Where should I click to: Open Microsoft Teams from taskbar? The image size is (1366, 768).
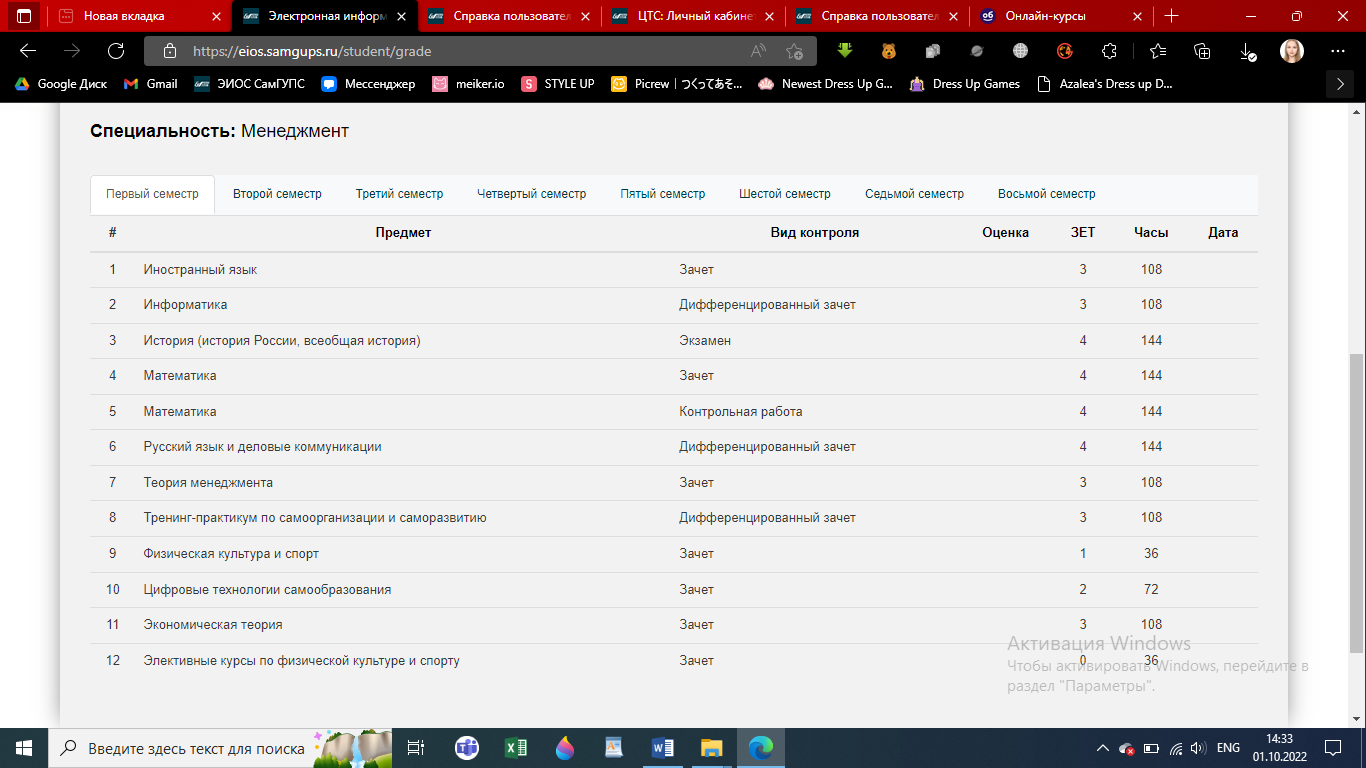coord(466,748)
